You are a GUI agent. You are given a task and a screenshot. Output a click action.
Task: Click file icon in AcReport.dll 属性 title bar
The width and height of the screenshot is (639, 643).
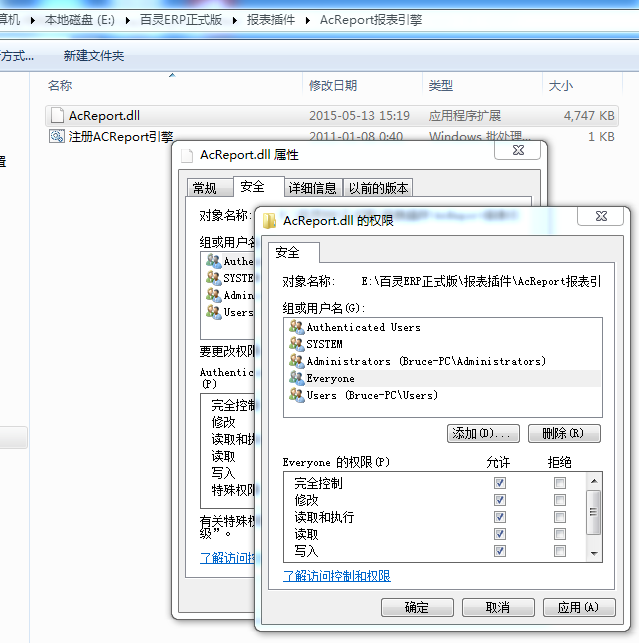[x=187, y=156]
